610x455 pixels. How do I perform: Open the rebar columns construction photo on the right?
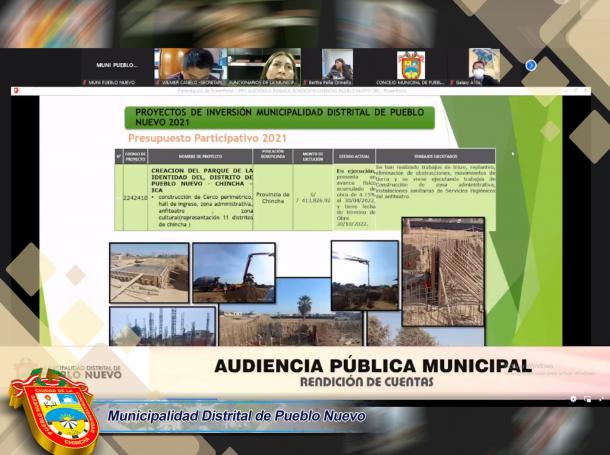tap(443, 272)
